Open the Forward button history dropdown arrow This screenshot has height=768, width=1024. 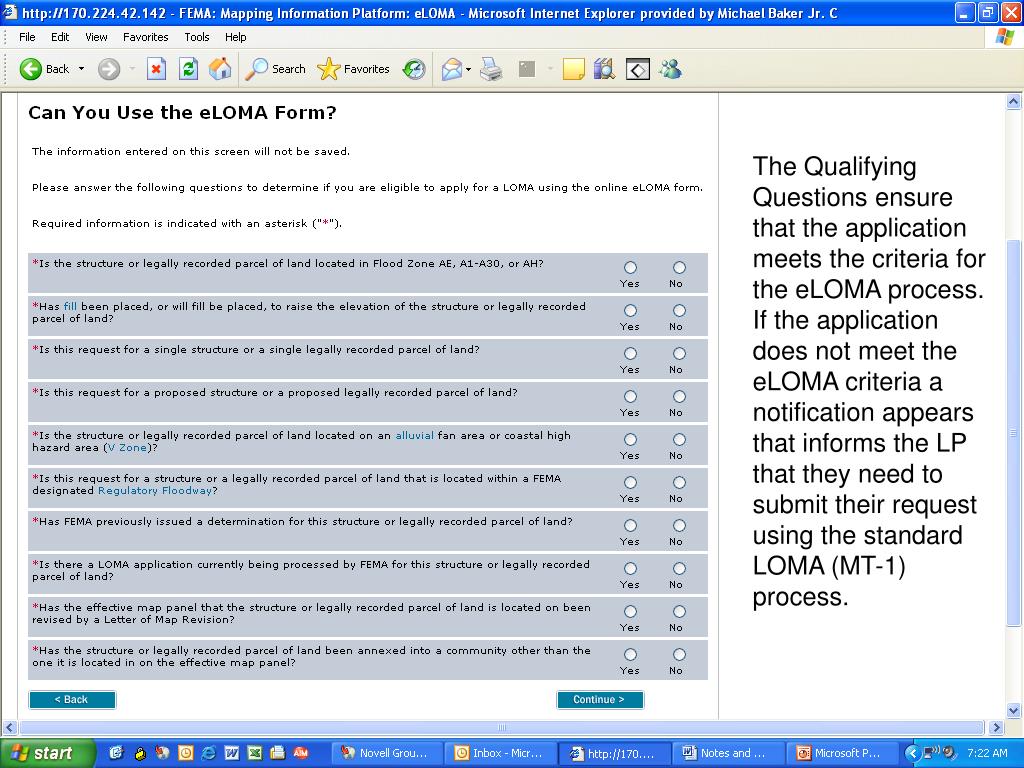pos(131,69)
